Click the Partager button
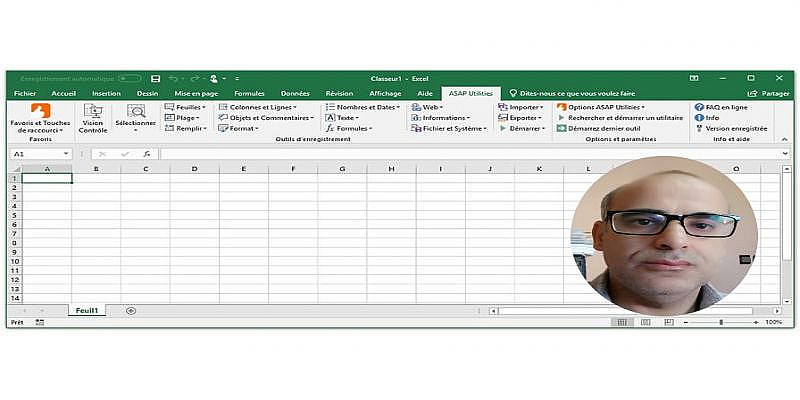800x400 pixels. 768,93
